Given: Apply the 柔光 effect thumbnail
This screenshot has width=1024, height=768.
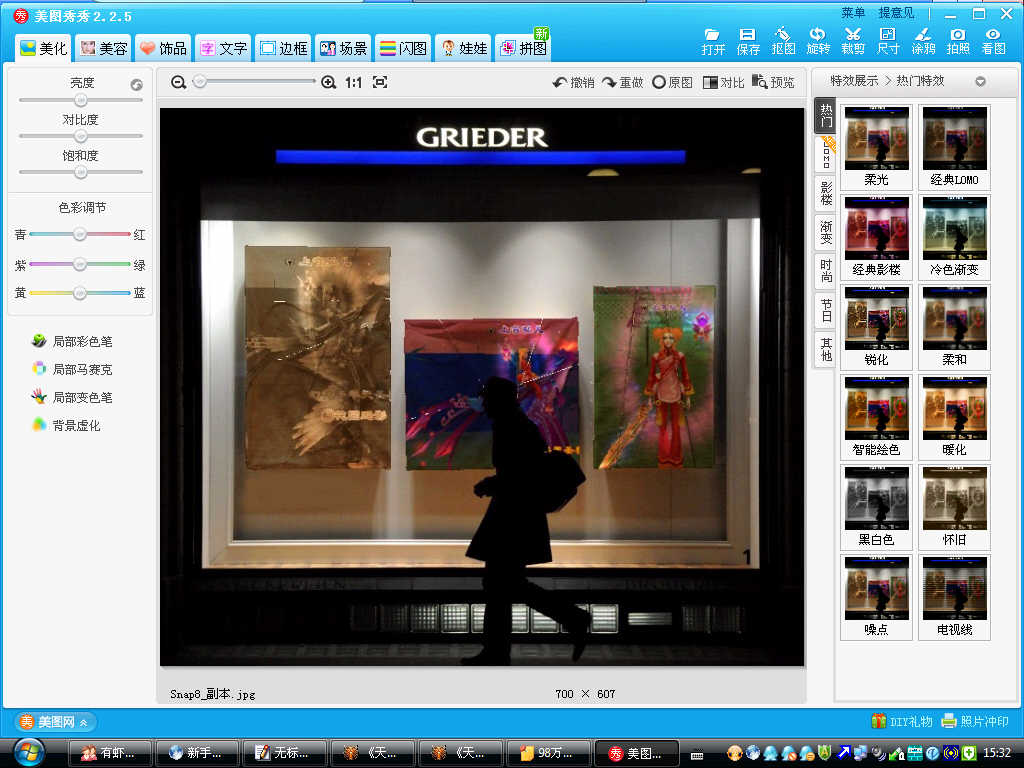Looking at the screenshot, I should (x=876, y=147).
